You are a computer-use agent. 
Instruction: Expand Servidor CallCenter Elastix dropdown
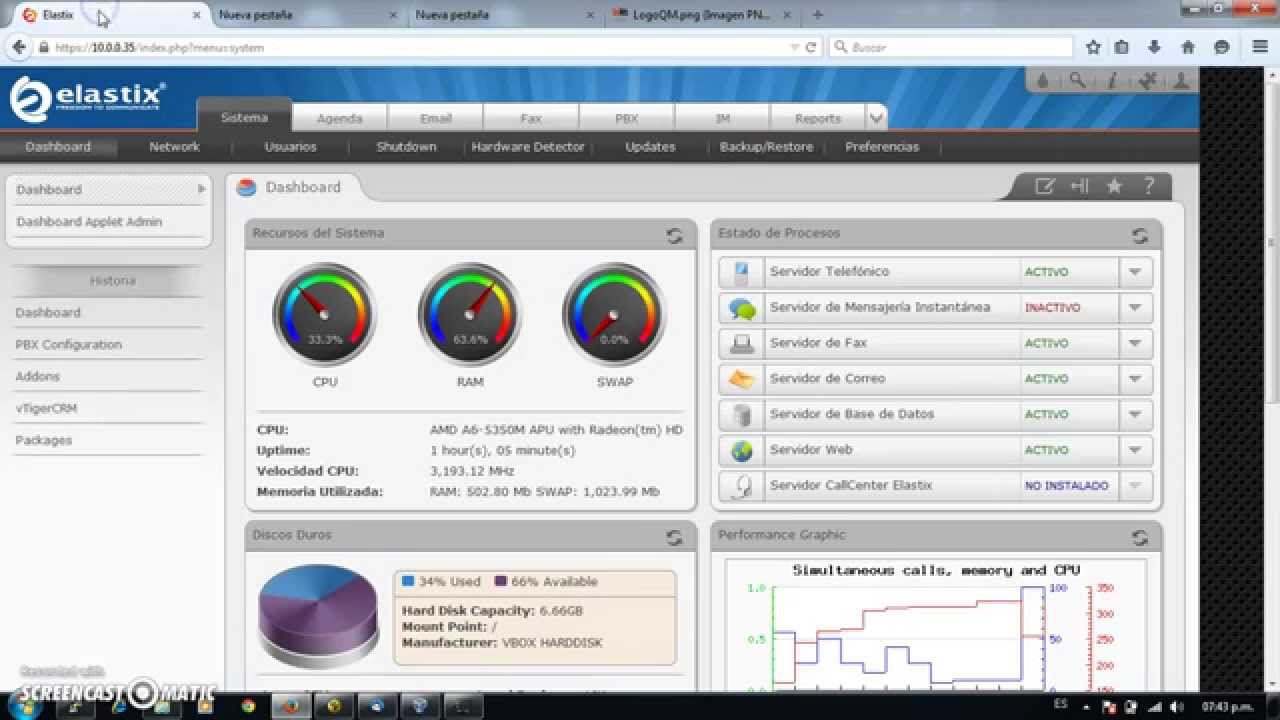pyautogui.click(x=1135, y=486)
